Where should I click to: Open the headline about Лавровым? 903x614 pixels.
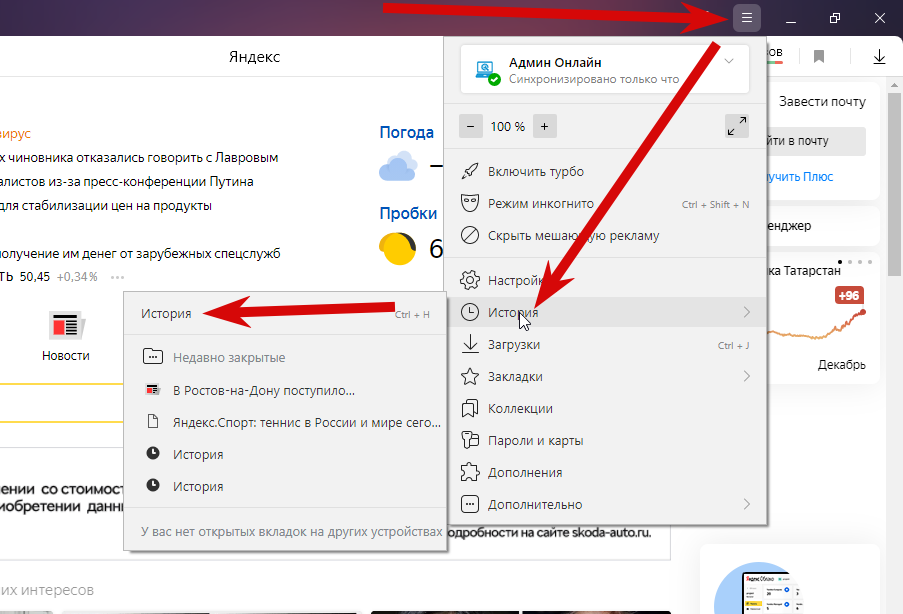click(x=139, y=158)
